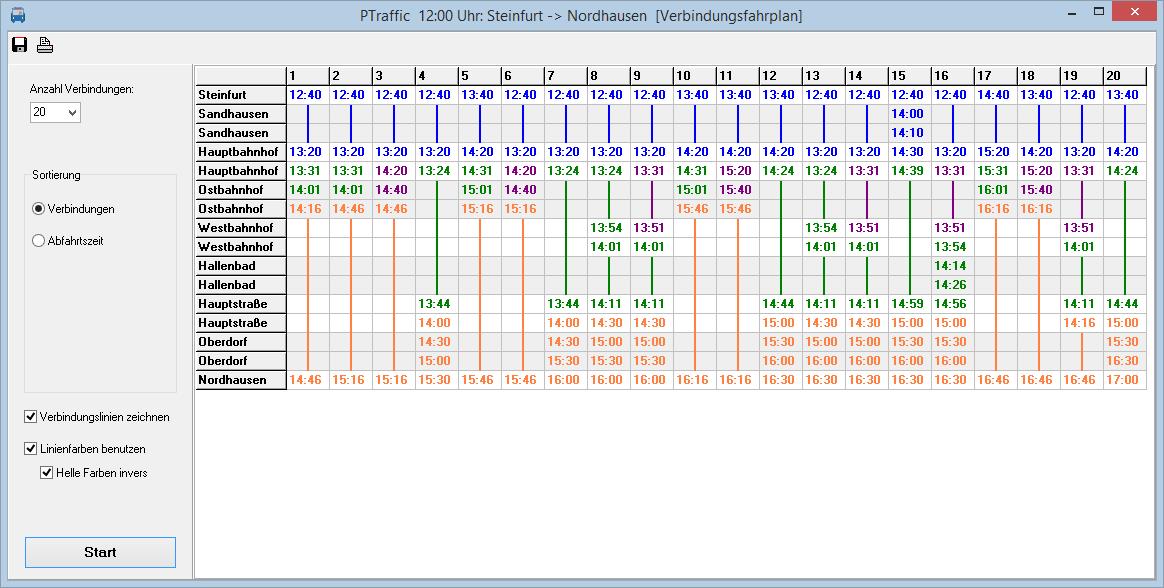Select the Abfahrtszeit sorting option
Viewport: 1164px width, 588px height.
(x=39, y=241)
